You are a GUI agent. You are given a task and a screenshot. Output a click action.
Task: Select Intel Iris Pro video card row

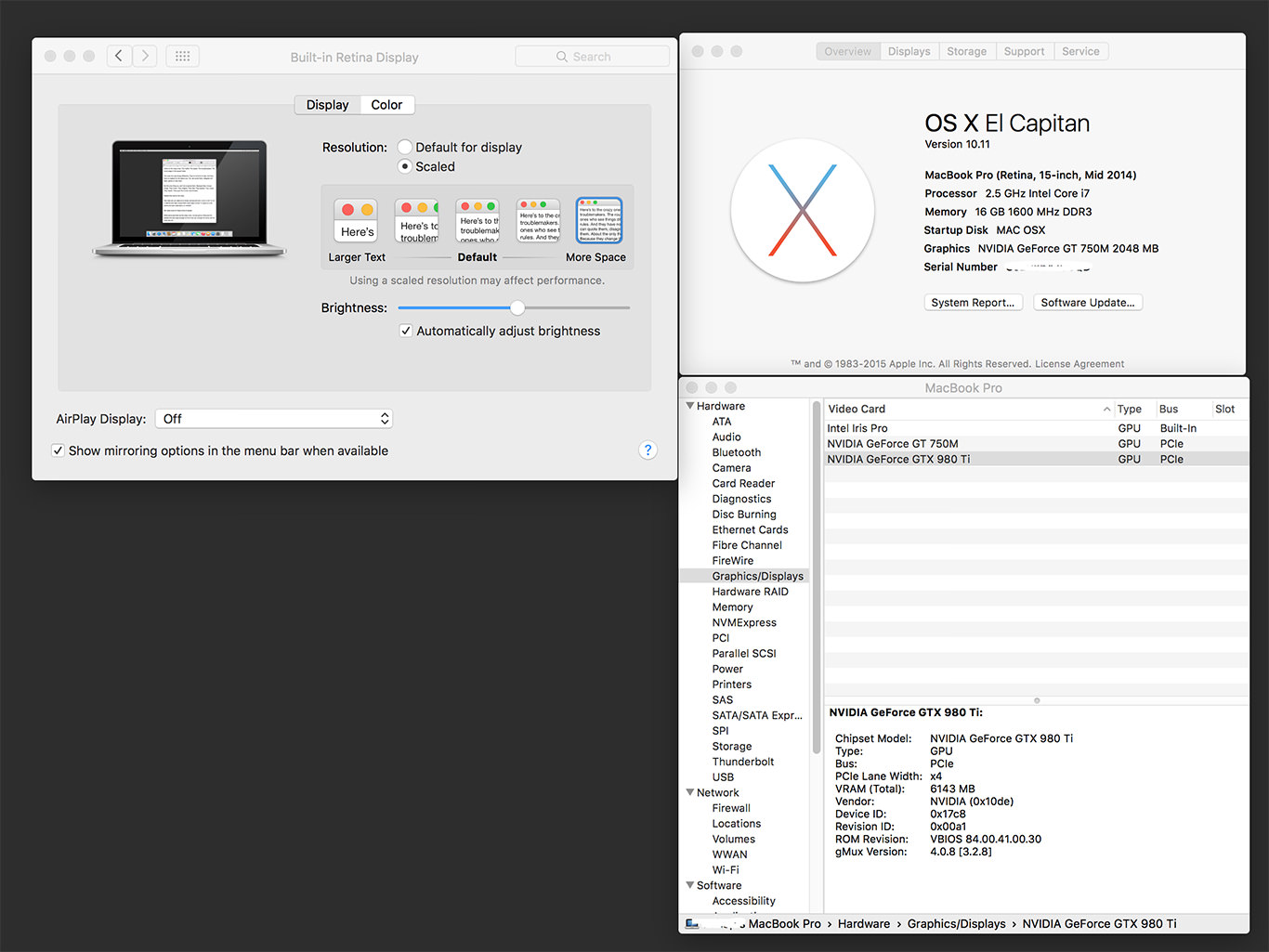point(1036,428)
